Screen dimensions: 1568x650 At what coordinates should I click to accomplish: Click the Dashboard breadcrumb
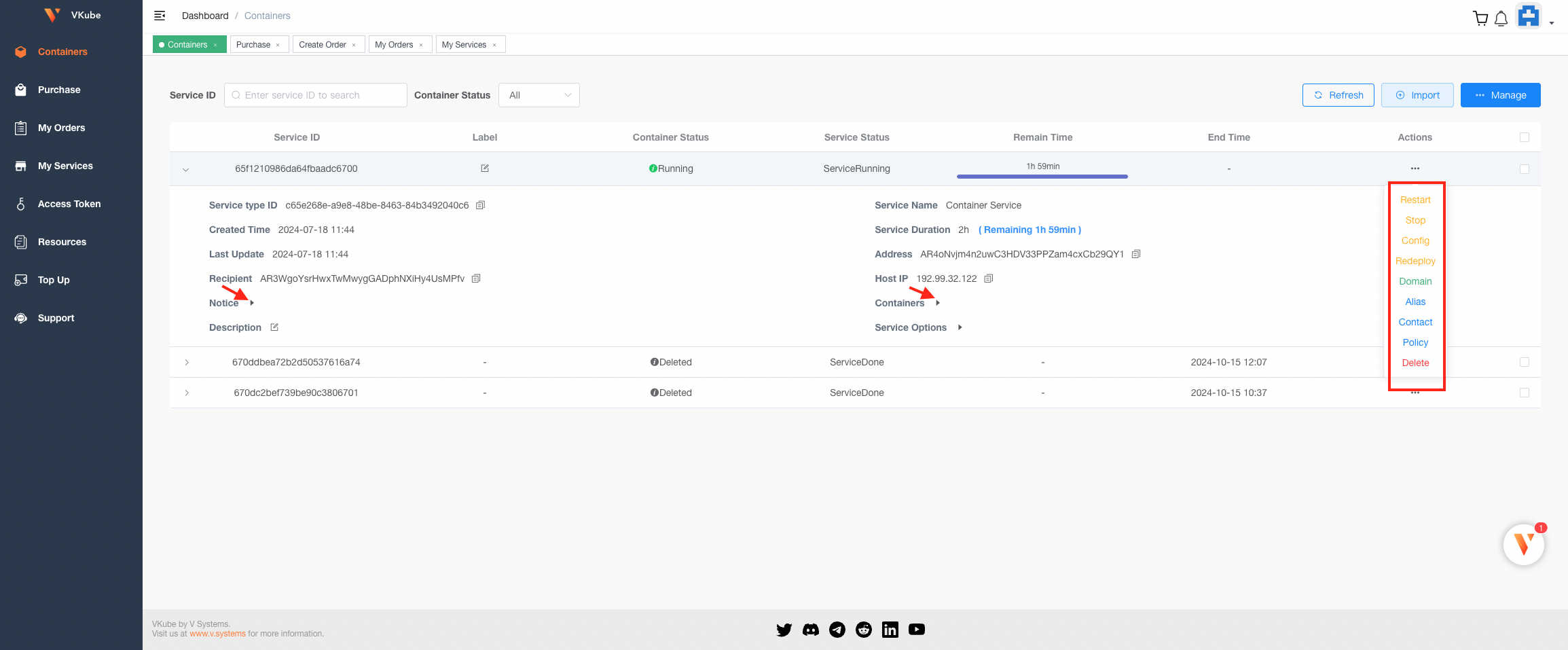(x=205, y=16)
